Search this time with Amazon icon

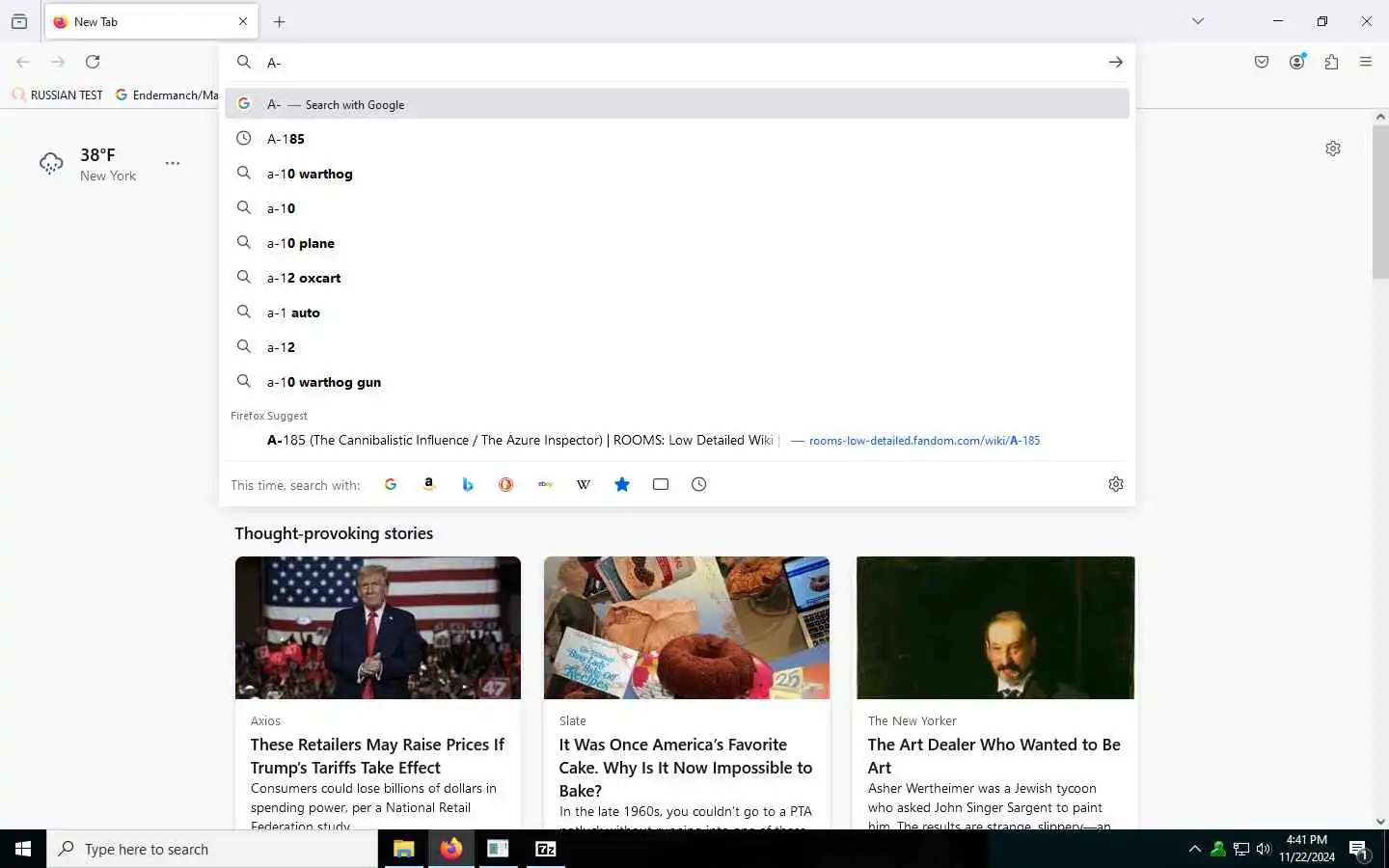(x=429, y=484)
